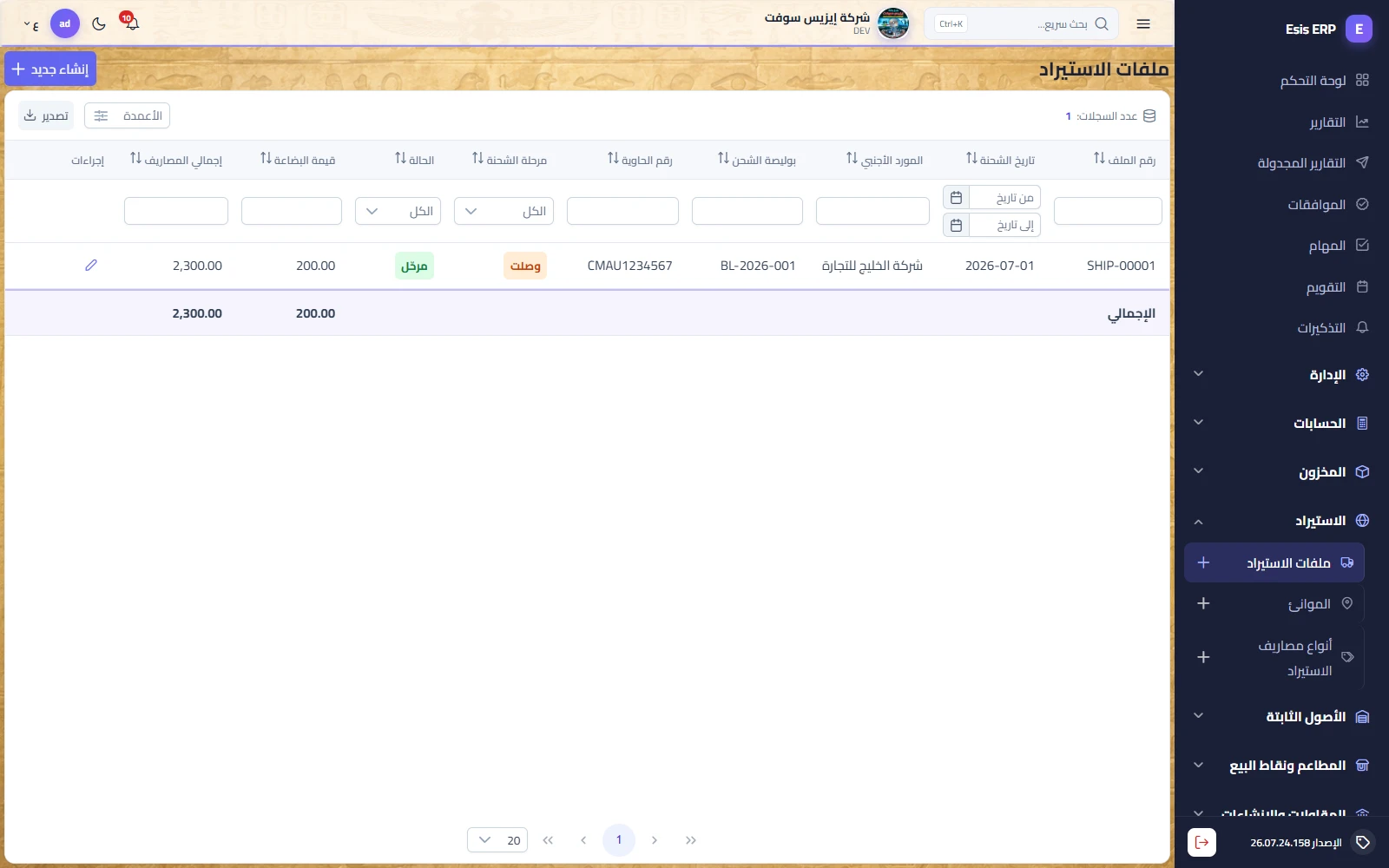Sort by 'الحالة' column
Screen dimensions: 1389x868
click(x=414, y=160)
